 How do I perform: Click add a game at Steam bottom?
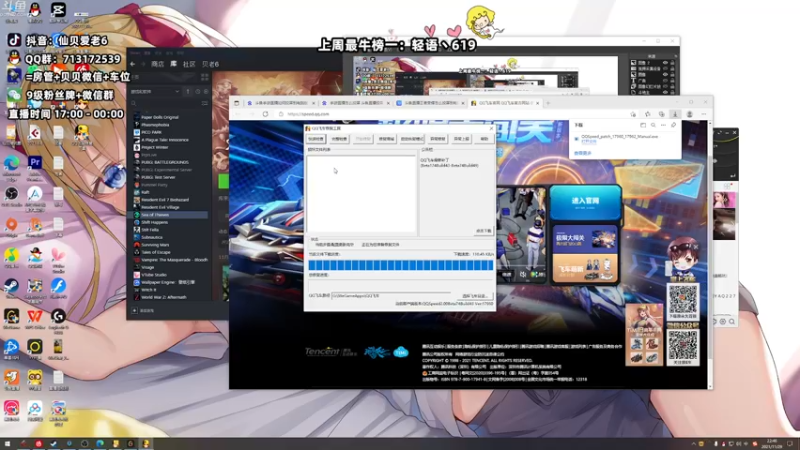(x=143, y=310)
